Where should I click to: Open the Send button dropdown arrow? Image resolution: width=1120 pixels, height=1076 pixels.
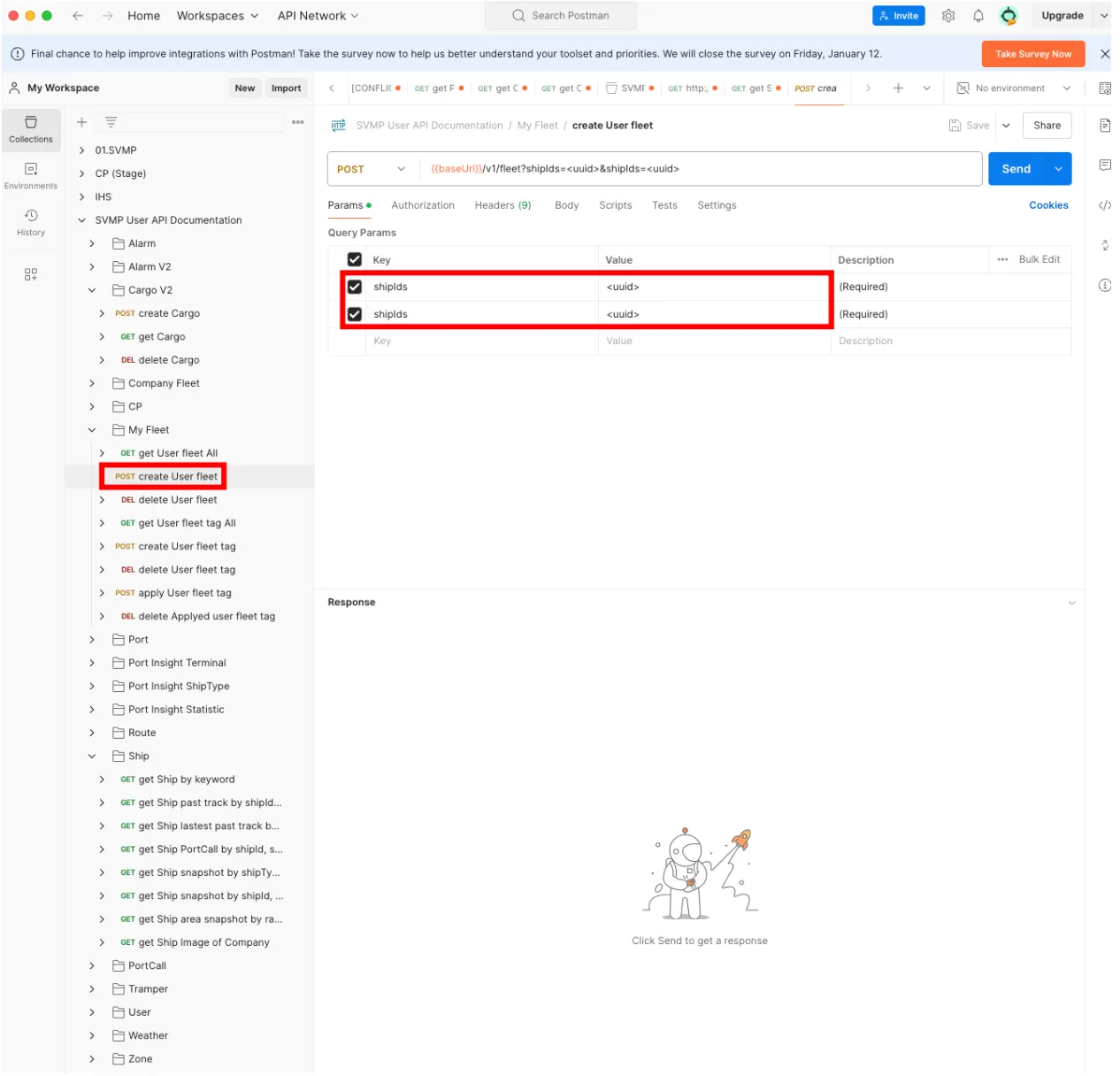point(1058,169)
